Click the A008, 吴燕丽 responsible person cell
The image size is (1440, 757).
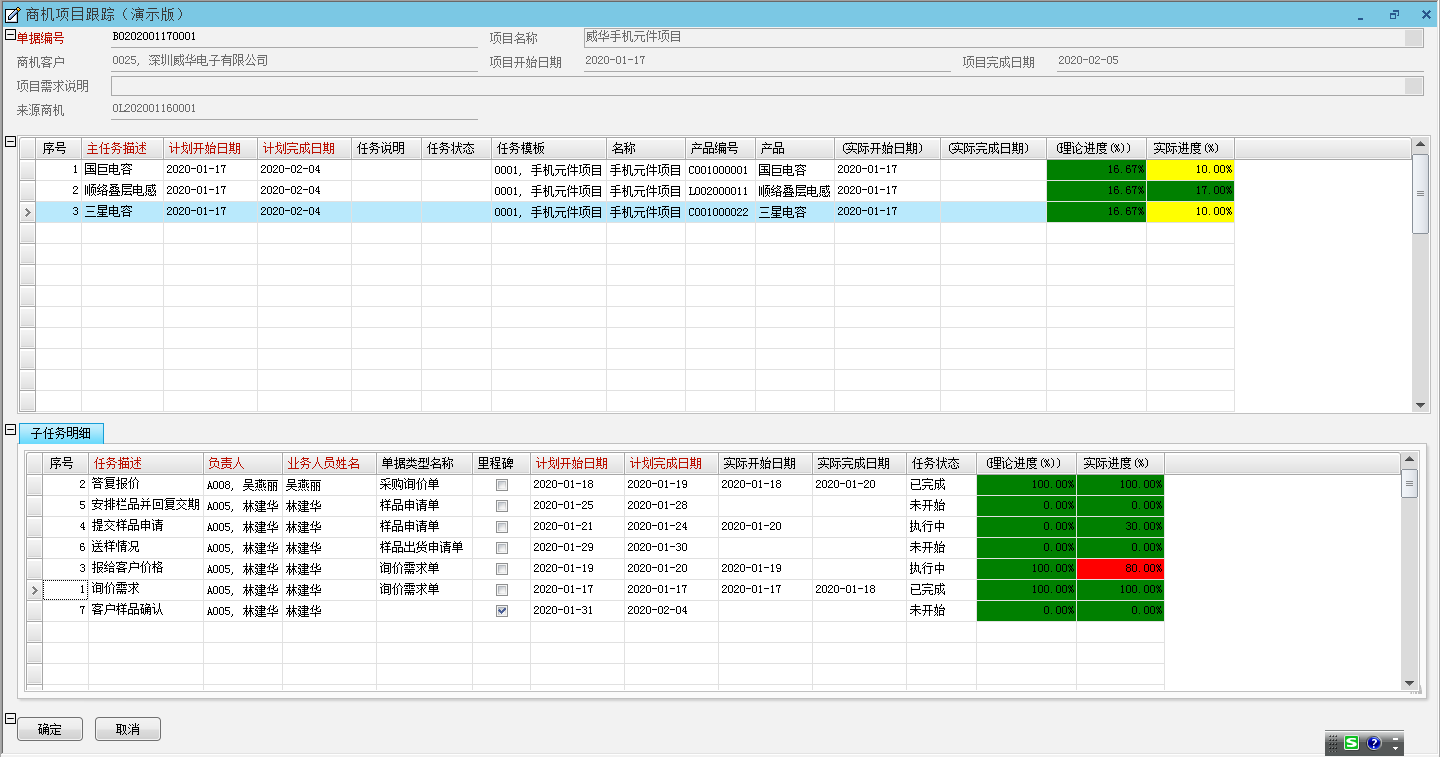pos(243,484)
